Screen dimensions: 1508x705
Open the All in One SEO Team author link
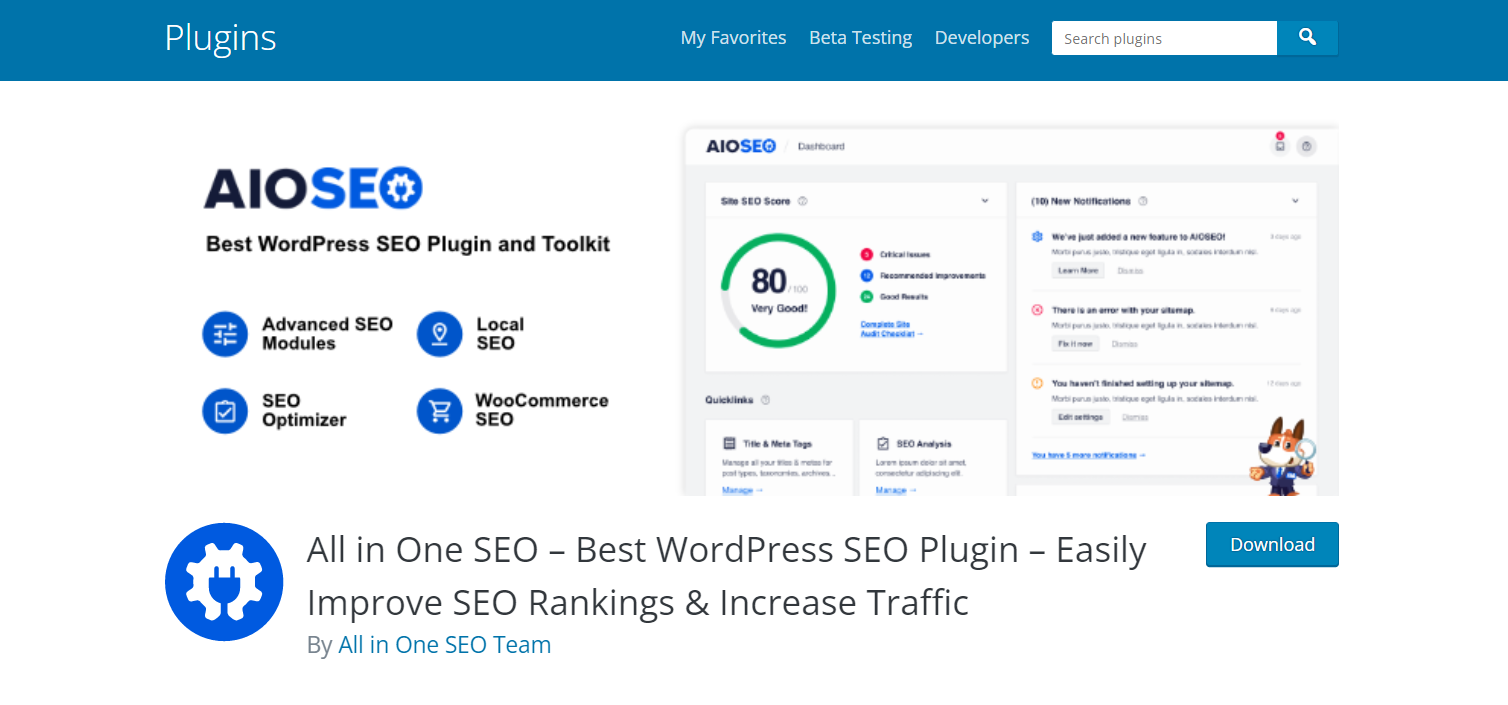point(444,645)
